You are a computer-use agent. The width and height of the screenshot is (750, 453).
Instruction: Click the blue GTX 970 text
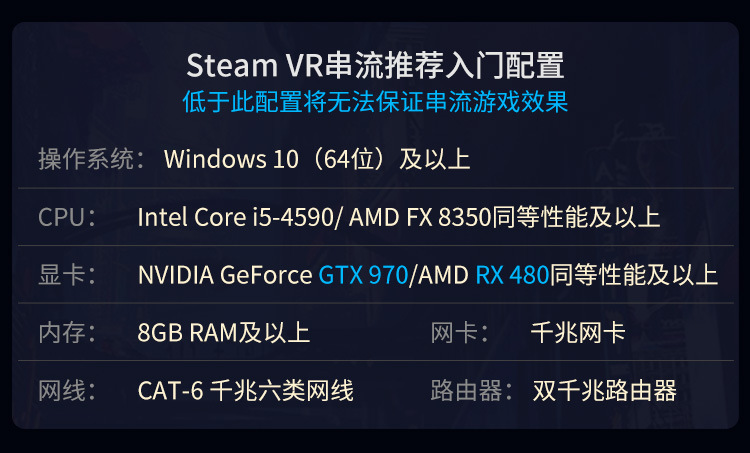(364, 275)
